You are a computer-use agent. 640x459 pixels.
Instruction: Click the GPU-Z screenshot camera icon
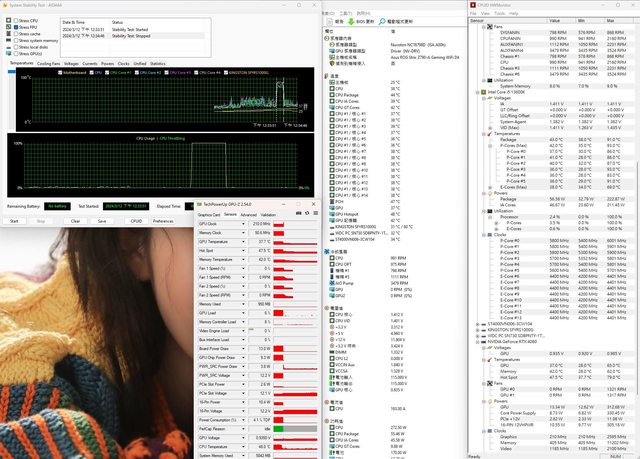pyautogui.click(x=296, y=214)
